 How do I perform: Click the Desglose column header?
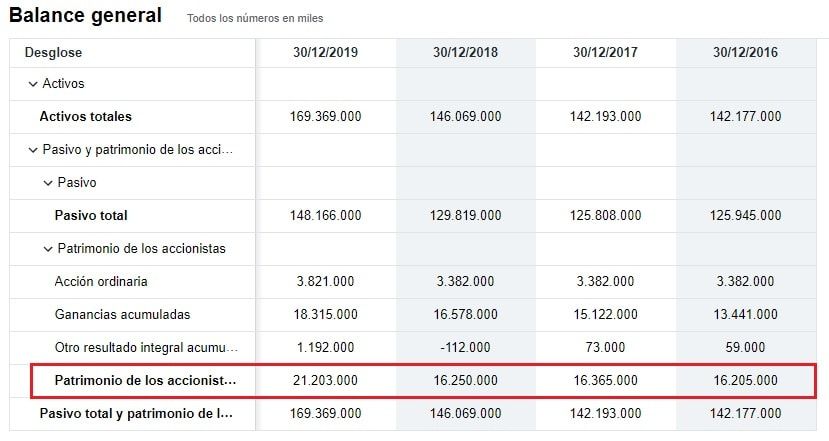click(x=53, y=52)
